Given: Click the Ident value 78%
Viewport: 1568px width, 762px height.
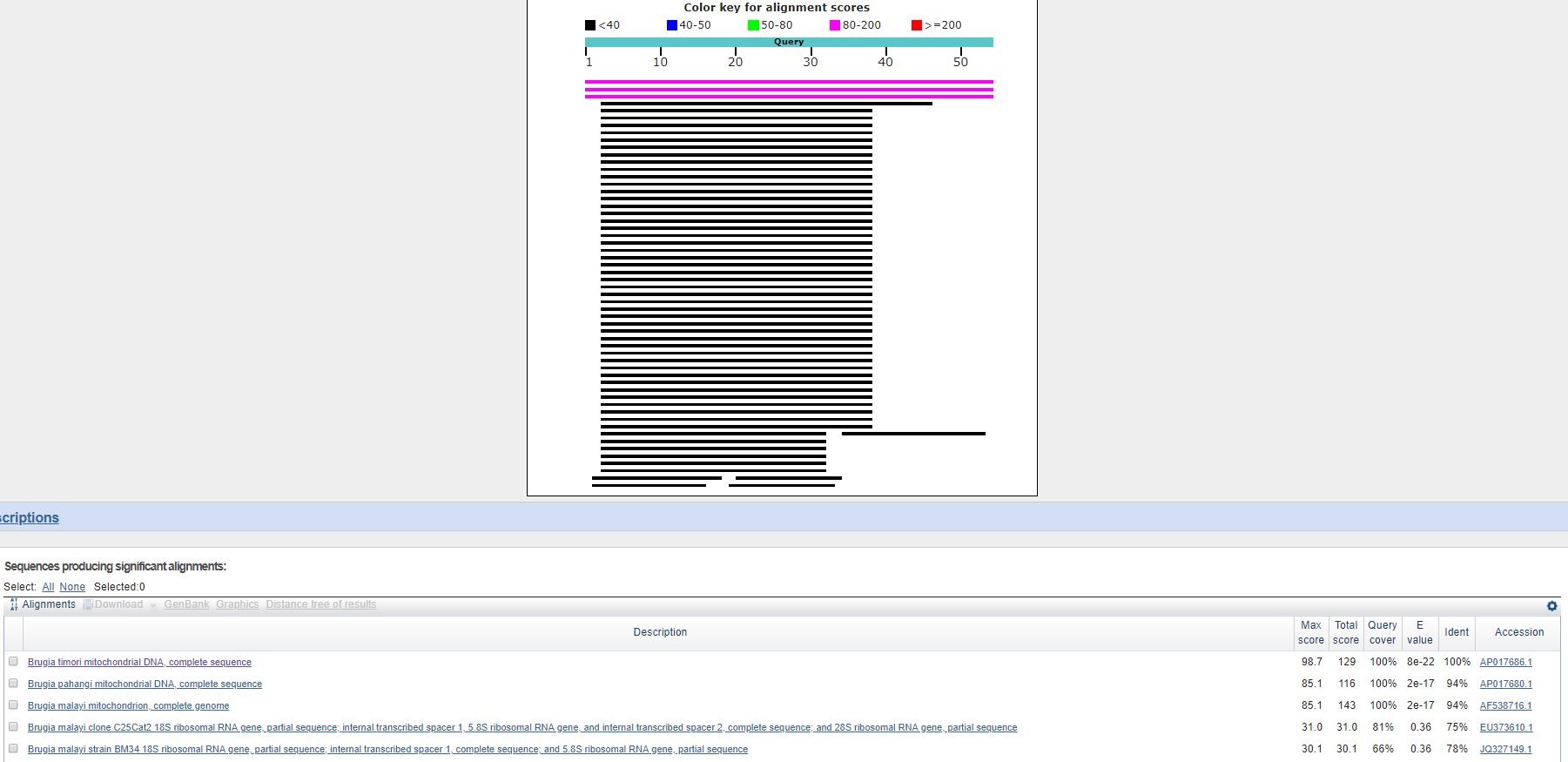Looking at the screenshot, I should [x=1457, y=749].
